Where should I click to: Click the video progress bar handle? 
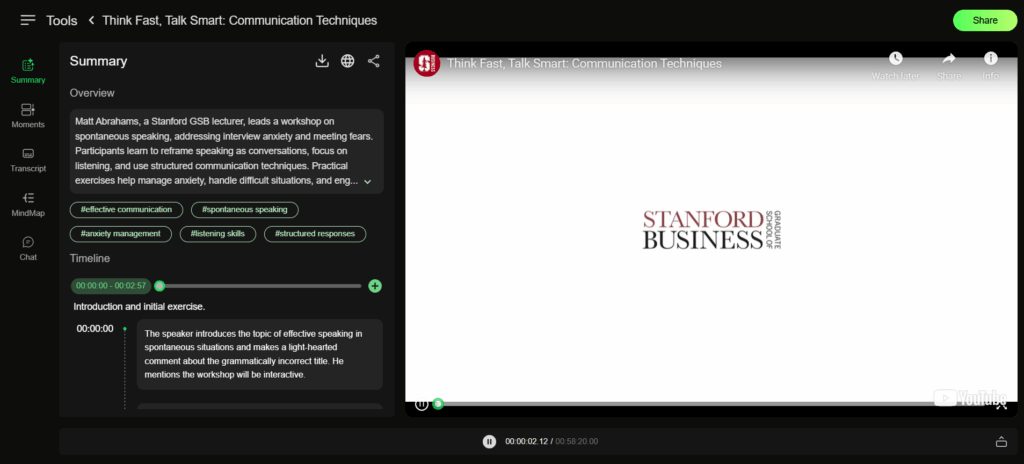tap(438, 404)
